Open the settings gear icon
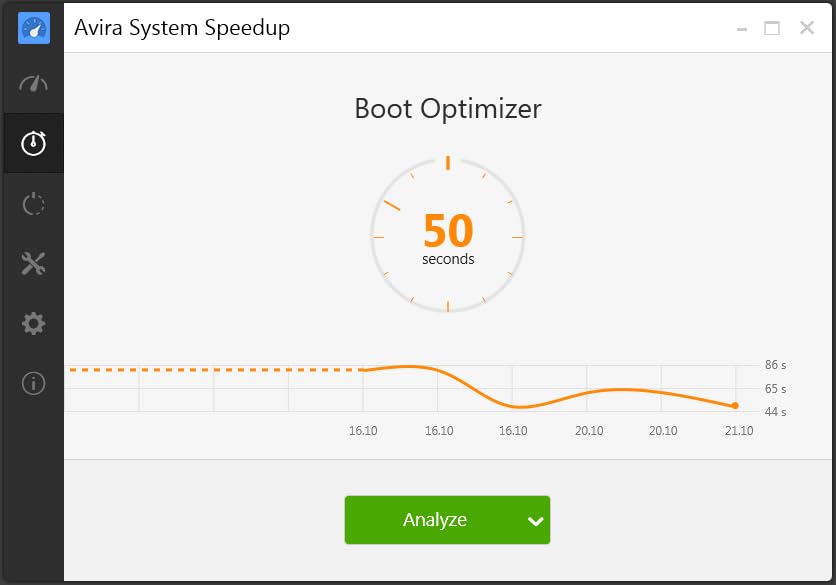836x585 pixels. [x=33, y=323]
